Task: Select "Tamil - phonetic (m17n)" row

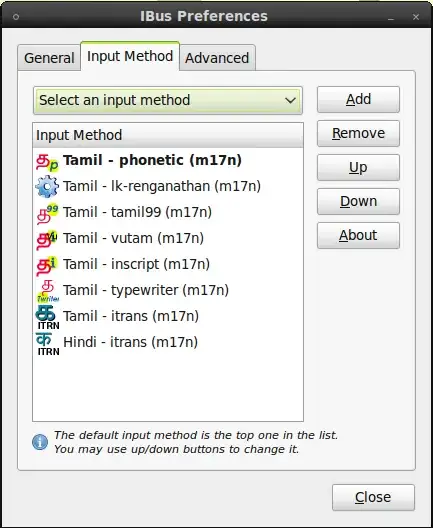Action: point(168,161)
